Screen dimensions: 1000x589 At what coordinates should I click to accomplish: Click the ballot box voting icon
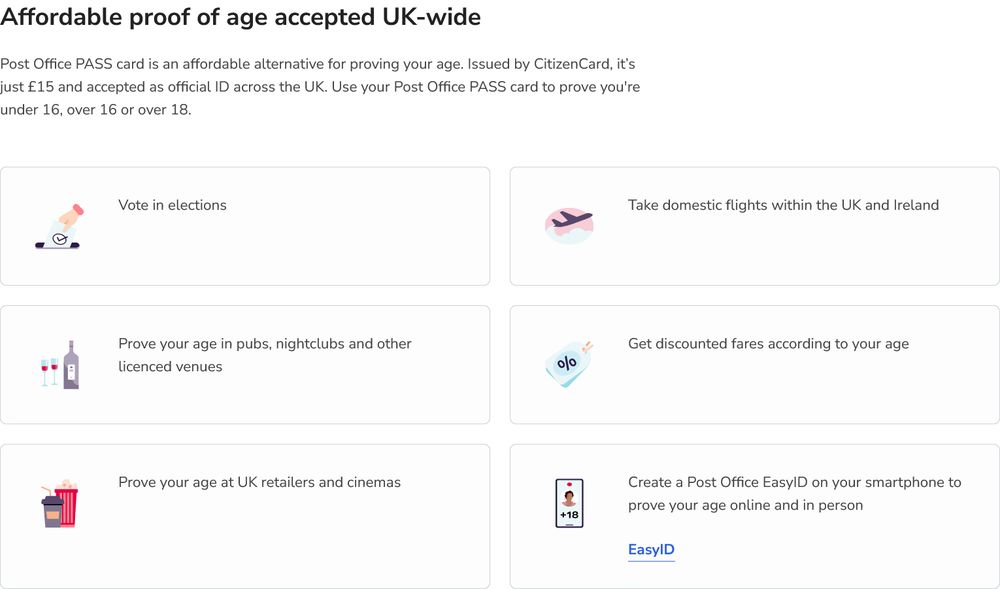pyautogui.click(x=59, y=227)
